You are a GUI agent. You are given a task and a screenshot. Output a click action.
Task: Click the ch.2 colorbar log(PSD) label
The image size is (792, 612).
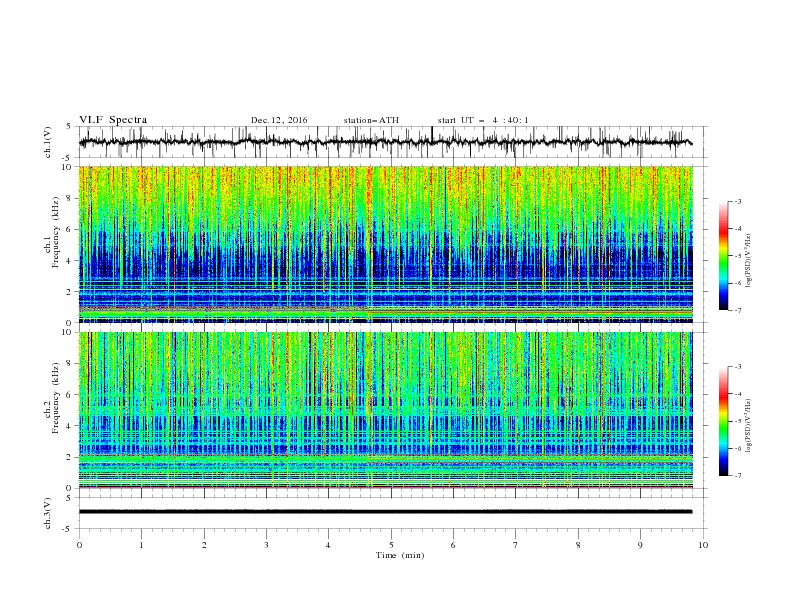pyautogui.click(x=748, y=426)
